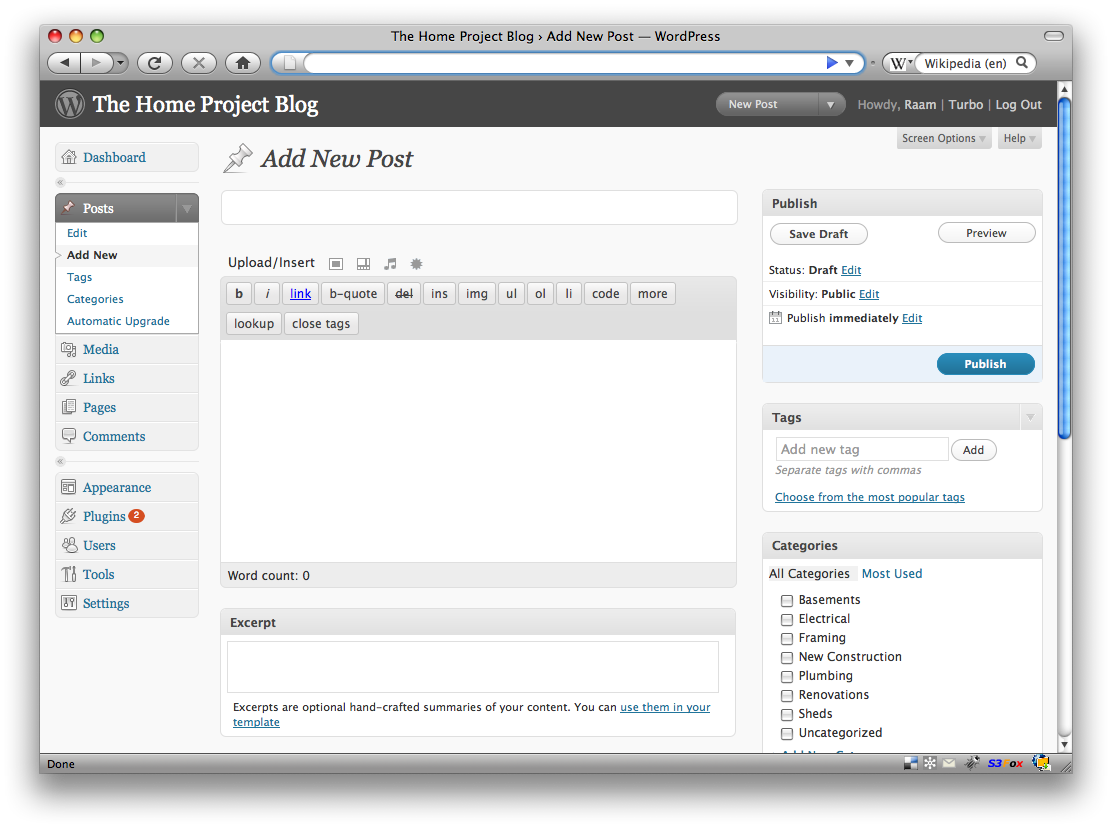Go to browser home page icon
The width and height of the screenshot is (1112, 828).
[x=242, y=63]
